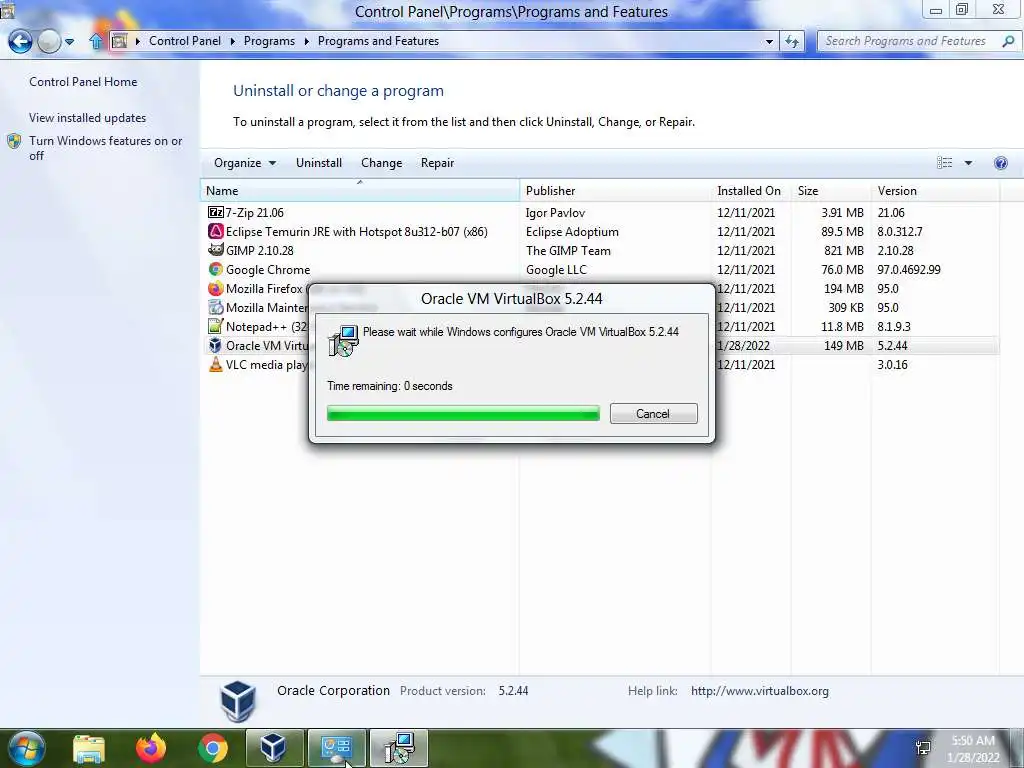This screenshot has height=768, width=1024.
Task: Click publisher Igor Pavlov cell
Action: 555,212
